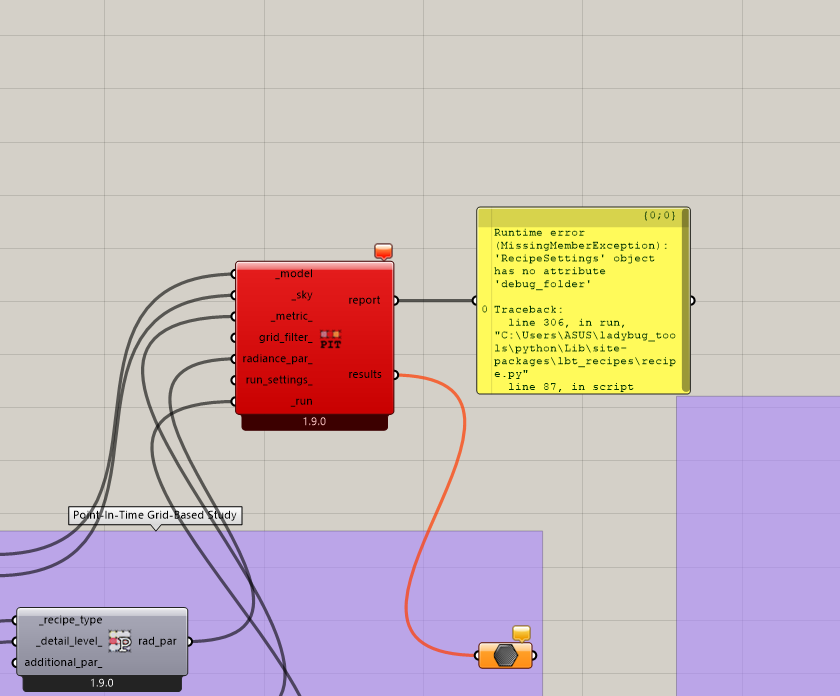The image size is (840, 696).
Task: Click the _run input on the red component
Action: click(300, 402)
